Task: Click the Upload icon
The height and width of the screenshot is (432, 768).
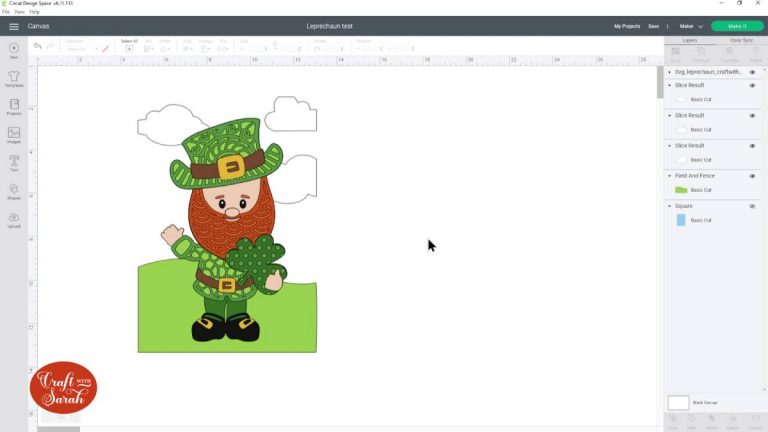Action: 14,217
